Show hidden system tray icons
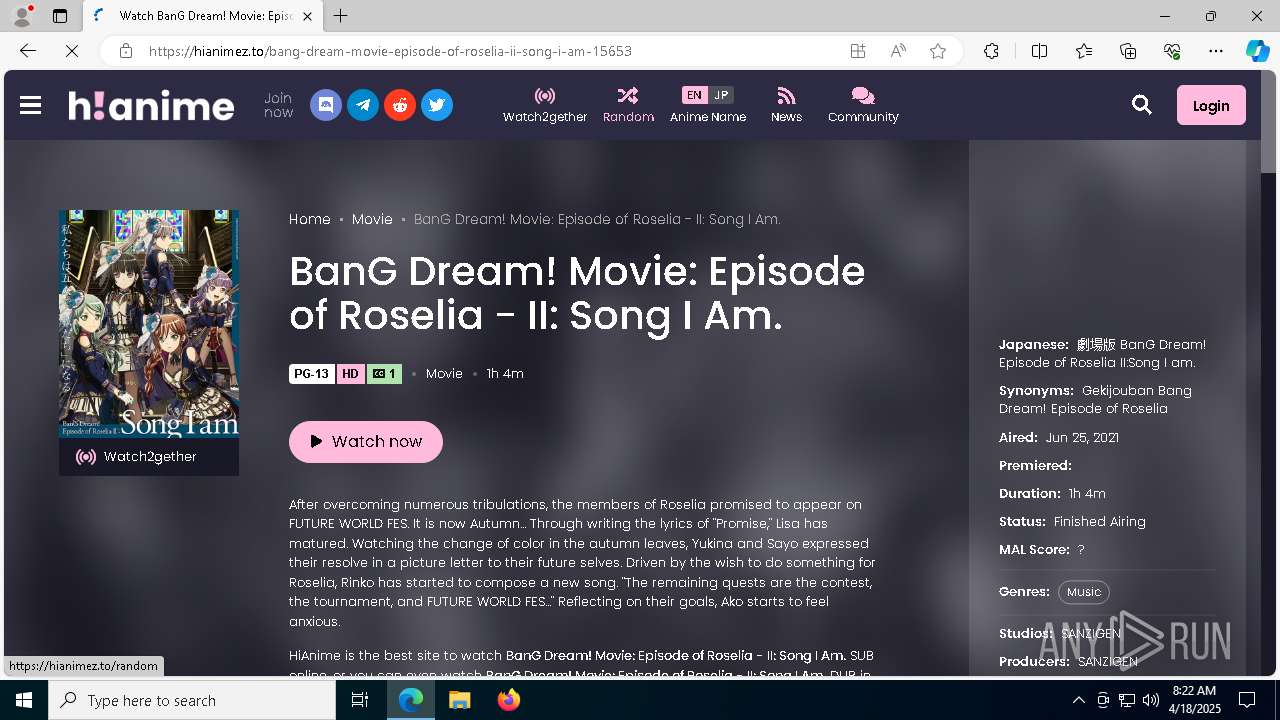The height and width of the screenshot is (720, 1280). [x=1078, y=700]
